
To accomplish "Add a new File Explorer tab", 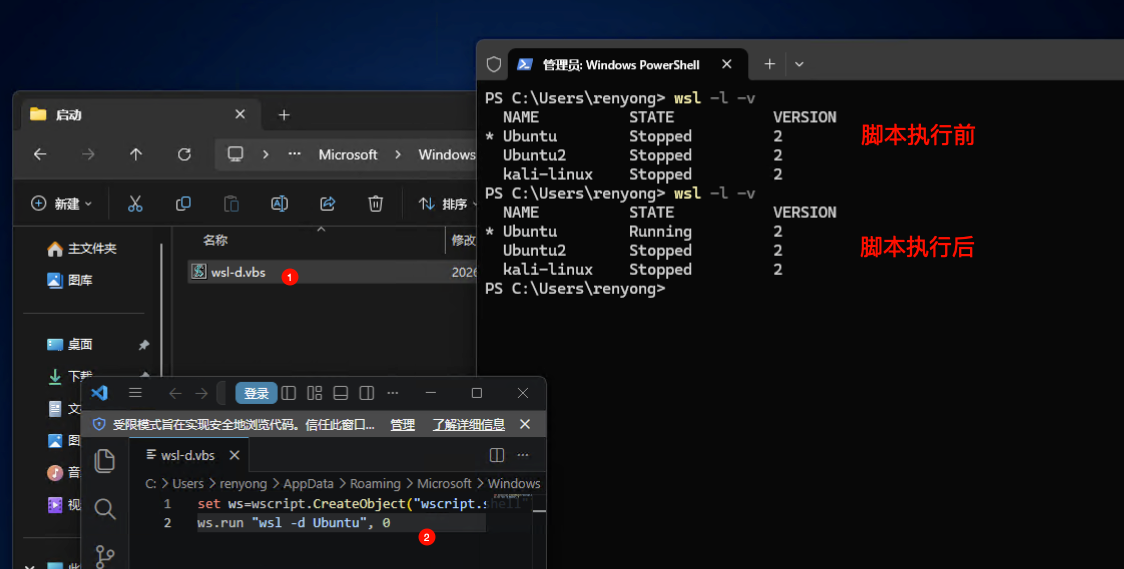I will point(284,115).
